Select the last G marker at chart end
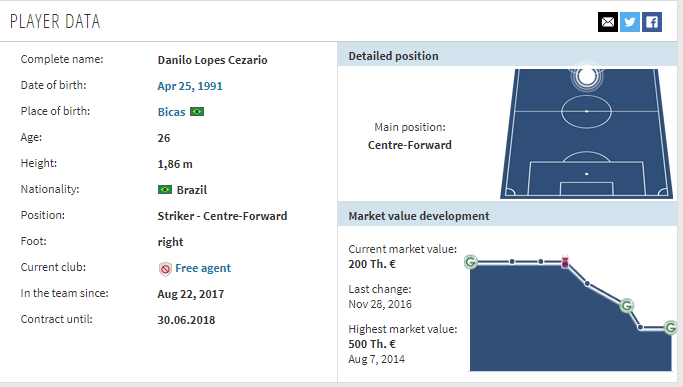 670,327
